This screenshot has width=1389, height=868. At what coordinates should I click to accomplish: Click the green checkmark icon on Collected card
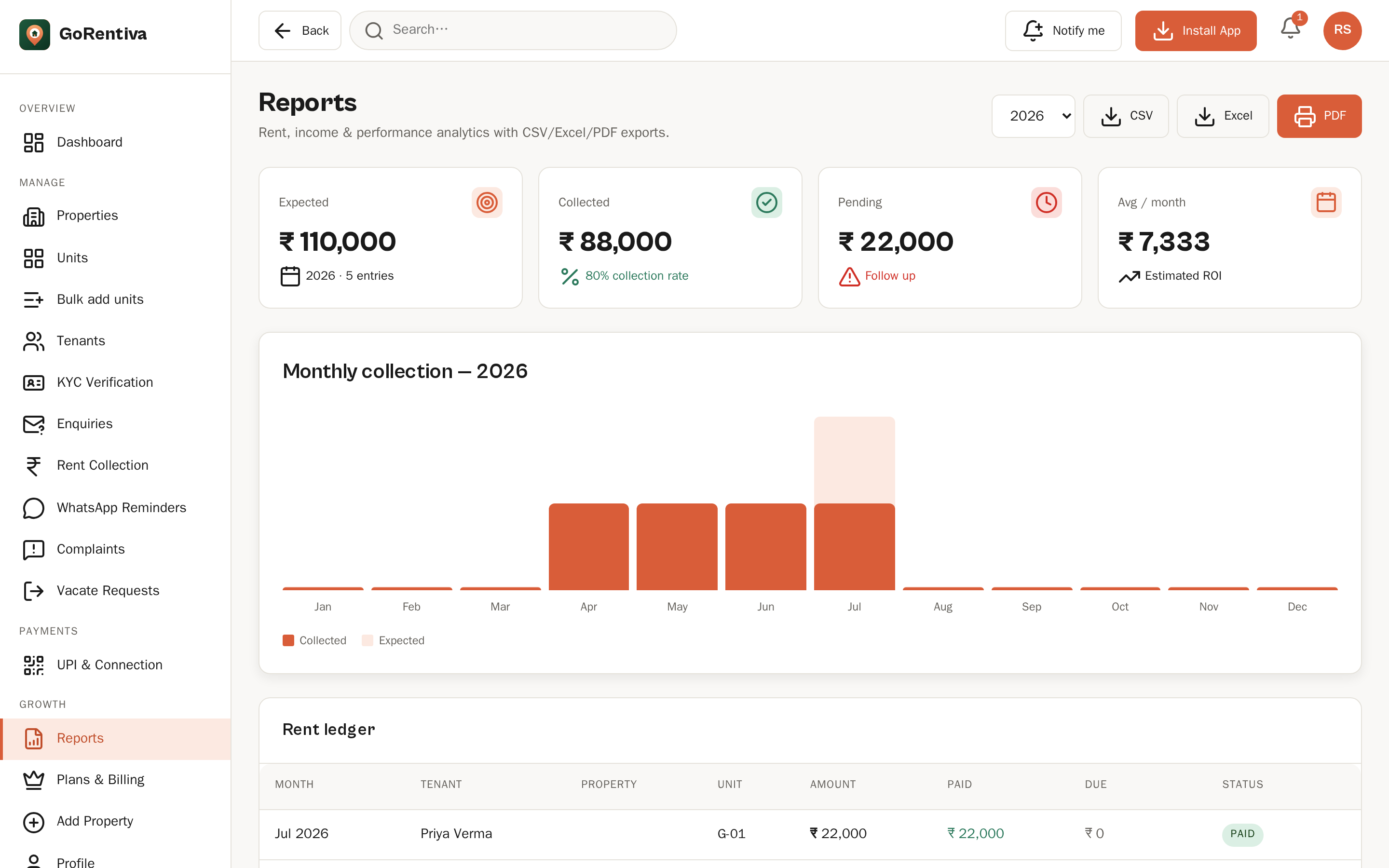click(x=766, y=202)
